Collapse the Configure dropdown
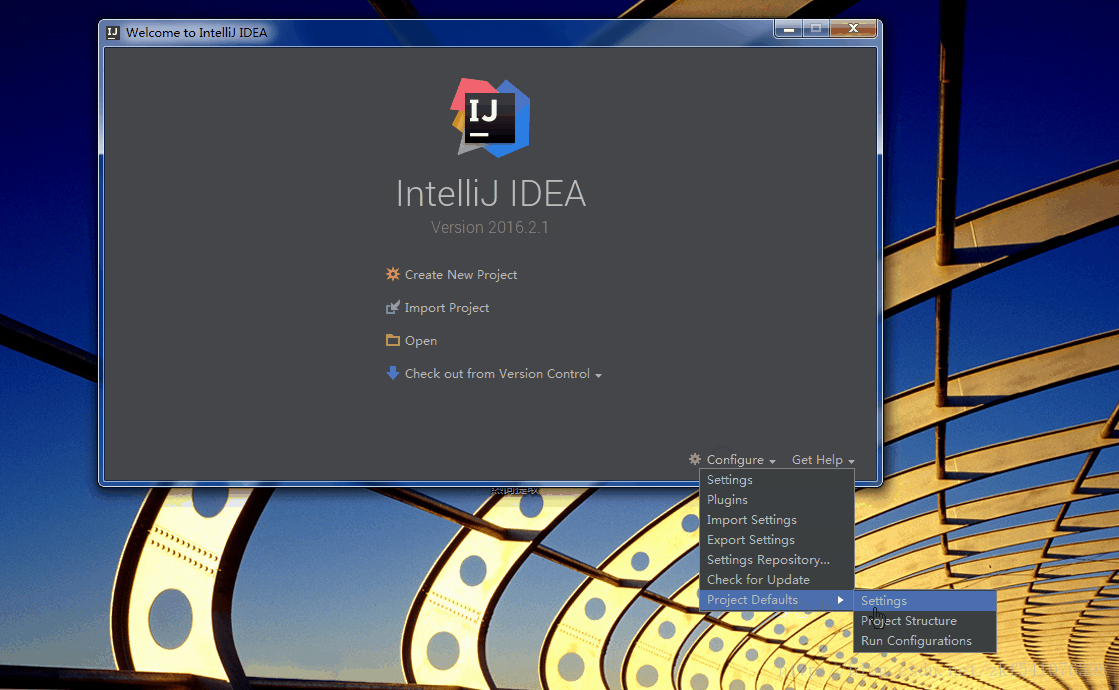This screenshot has width=1119, height=690. (741, 460)
